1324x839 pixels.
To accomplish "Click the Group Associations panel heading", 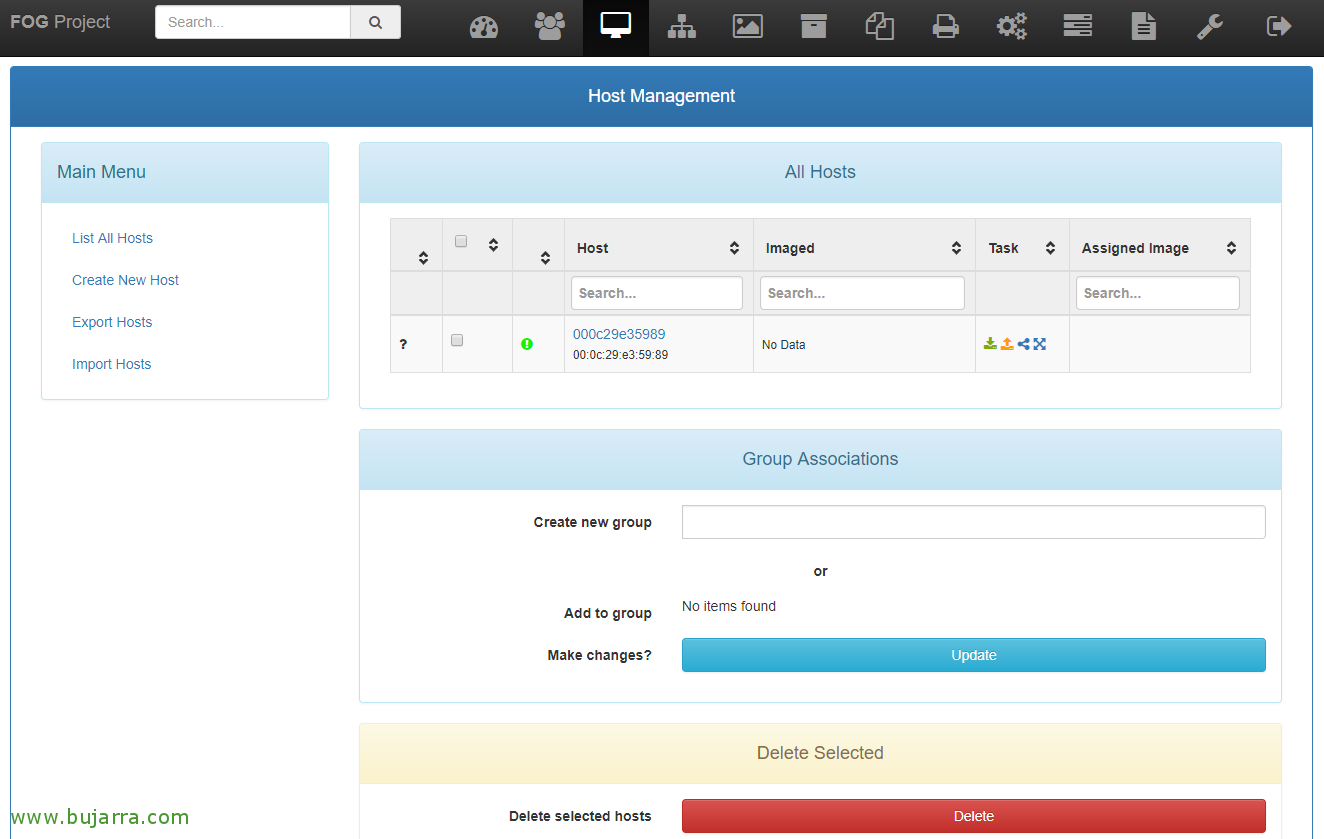I will point(820,459).
